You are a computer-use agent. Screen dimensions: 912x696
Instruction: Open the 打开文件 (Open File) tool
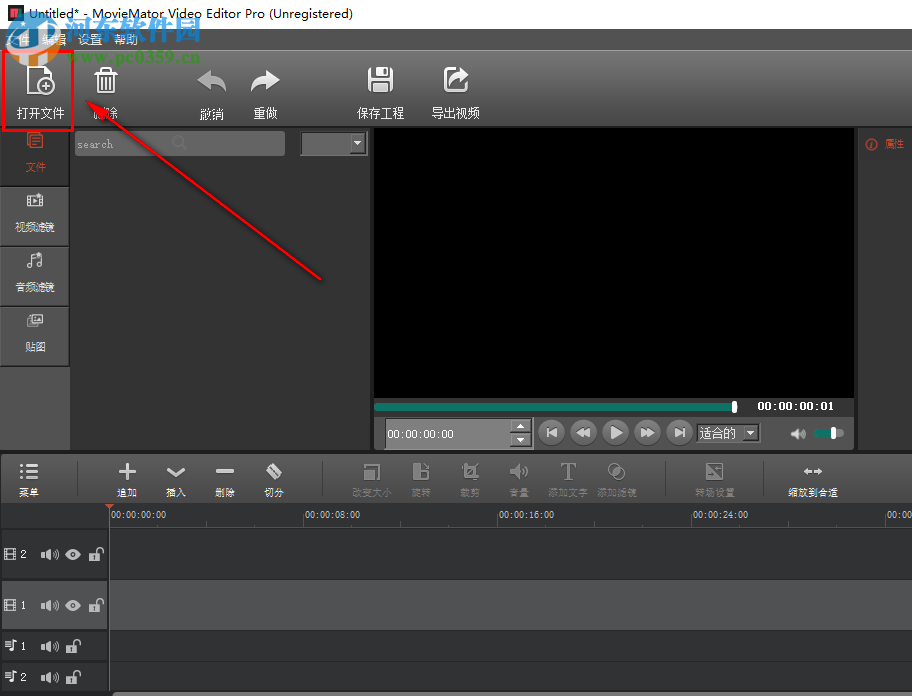(x=39, y=89)
